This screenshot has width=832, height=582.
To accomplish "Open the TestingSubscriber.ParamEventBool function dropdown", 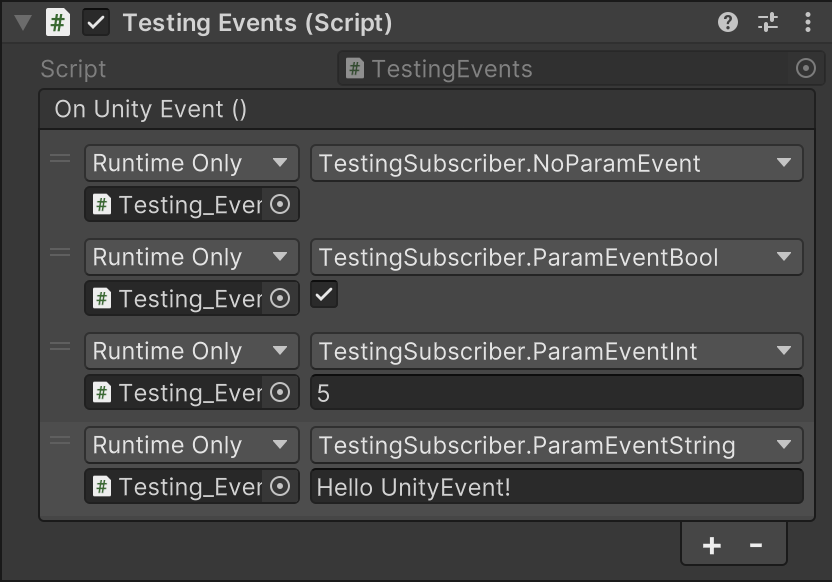I will (556, 258).
